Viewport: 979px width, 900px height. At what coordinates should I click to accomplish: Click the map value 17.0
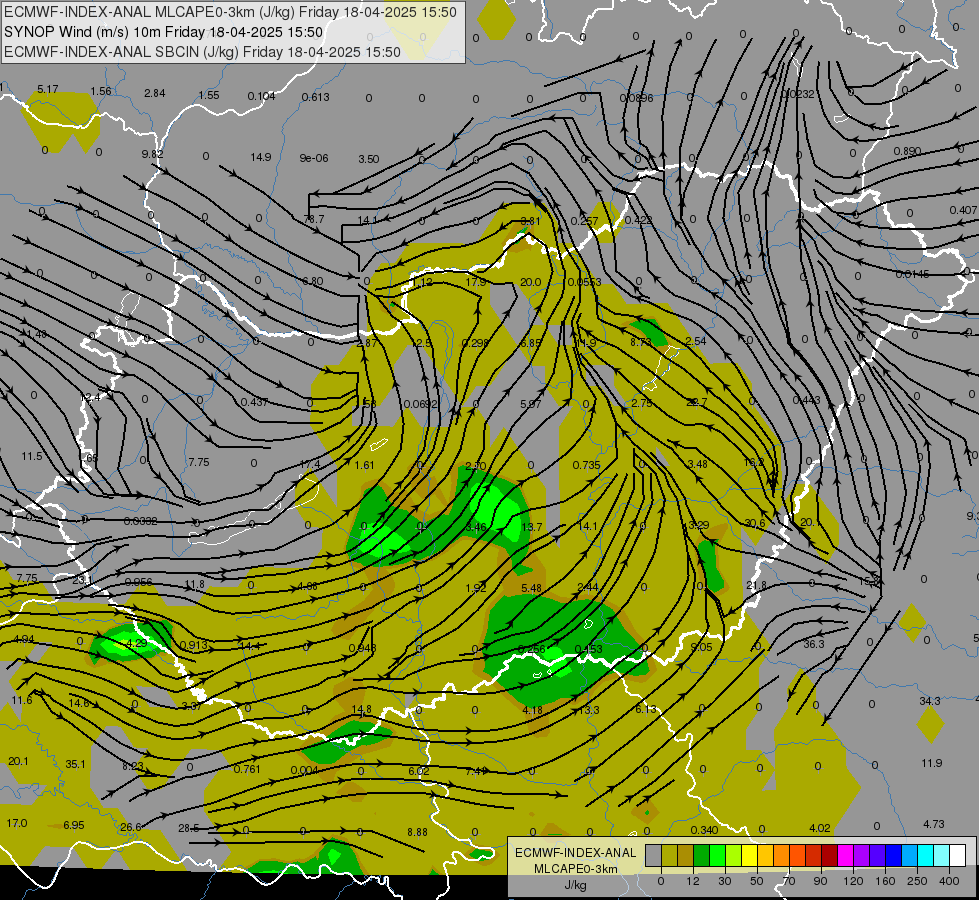(17, 823)
